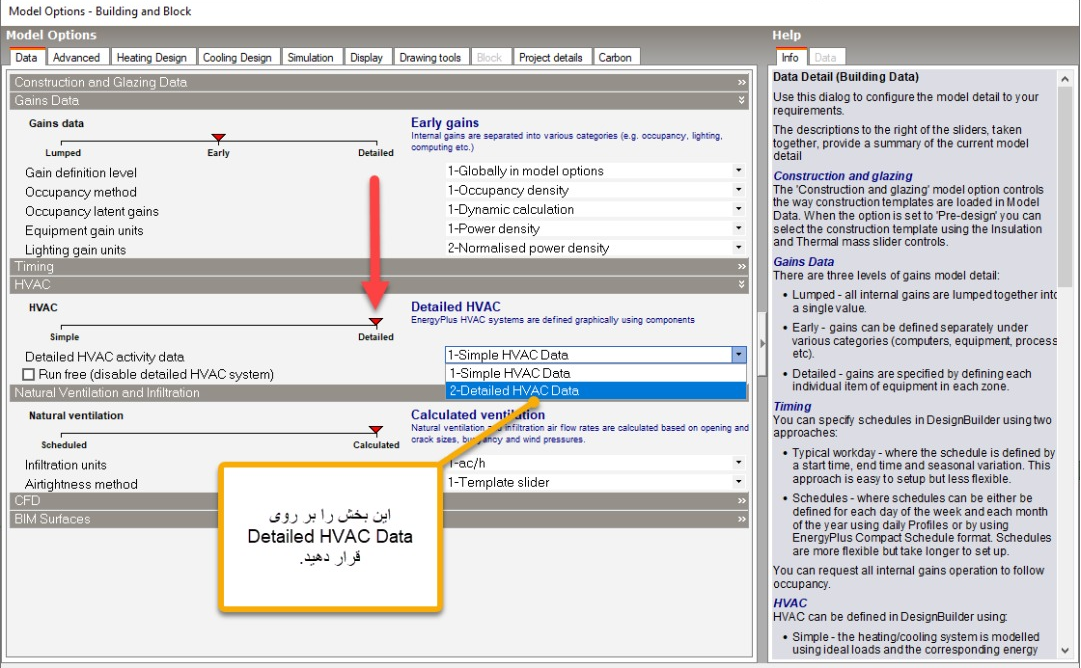Close the Detailed HVAC activity data dropdown arrow
The image size is (1081, 668).
point(738,355)
